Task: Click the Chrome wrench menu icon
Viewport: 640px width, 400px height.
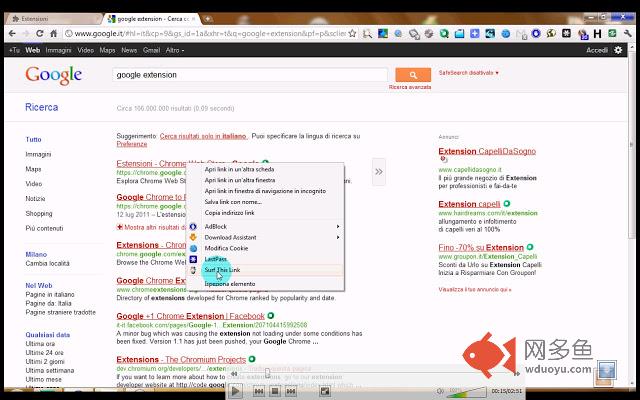Action: click(629, 32)
